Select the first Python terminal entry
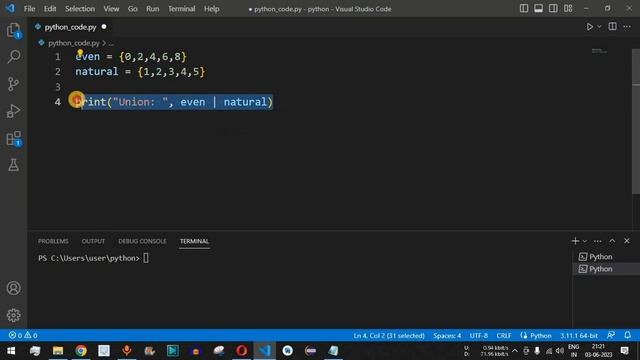This screenshot has height=360, width=640. coord(606,257)
